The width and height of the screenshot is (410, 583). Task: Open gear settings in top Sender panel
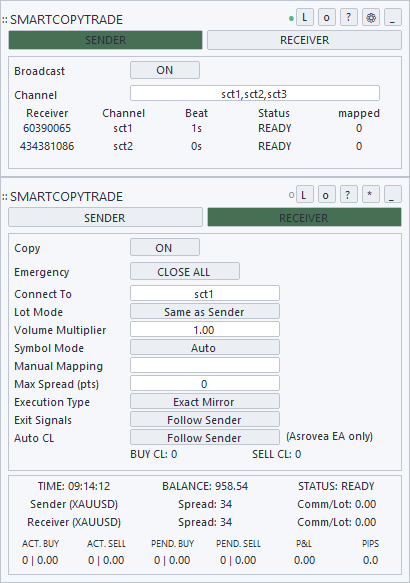371,17
